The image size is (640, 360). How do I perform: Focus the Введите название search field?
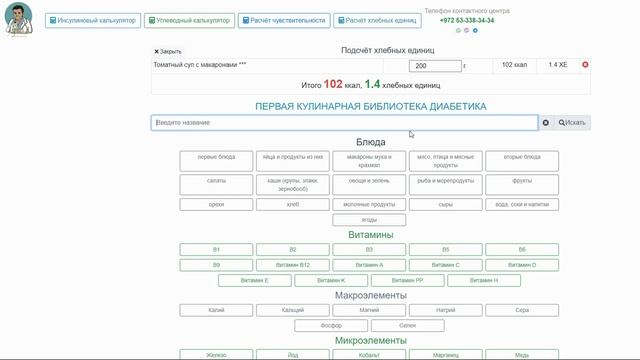[344, 123]
